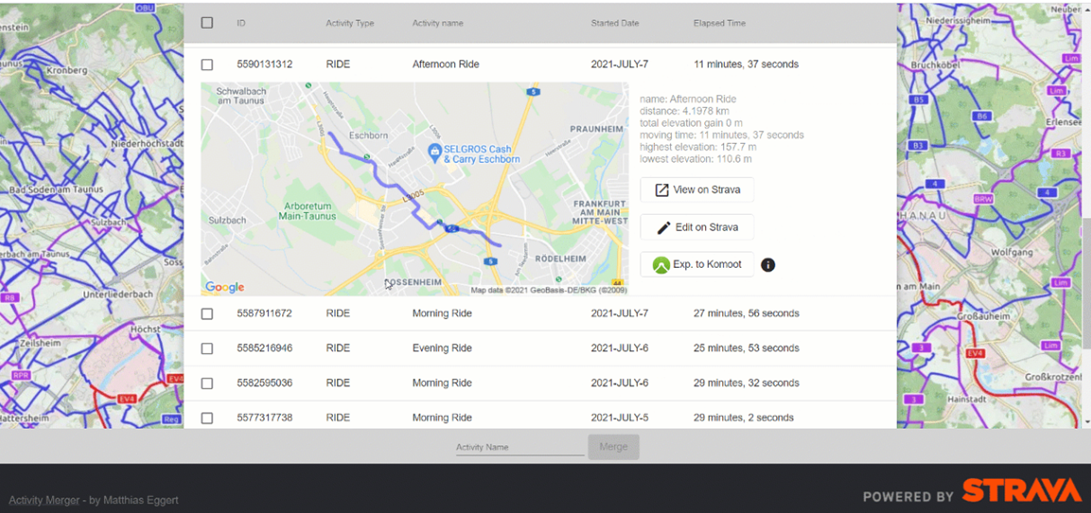Sort by Elapsed Time column header
This screenshot has height=513, width=1091.
tap(719, 23)
